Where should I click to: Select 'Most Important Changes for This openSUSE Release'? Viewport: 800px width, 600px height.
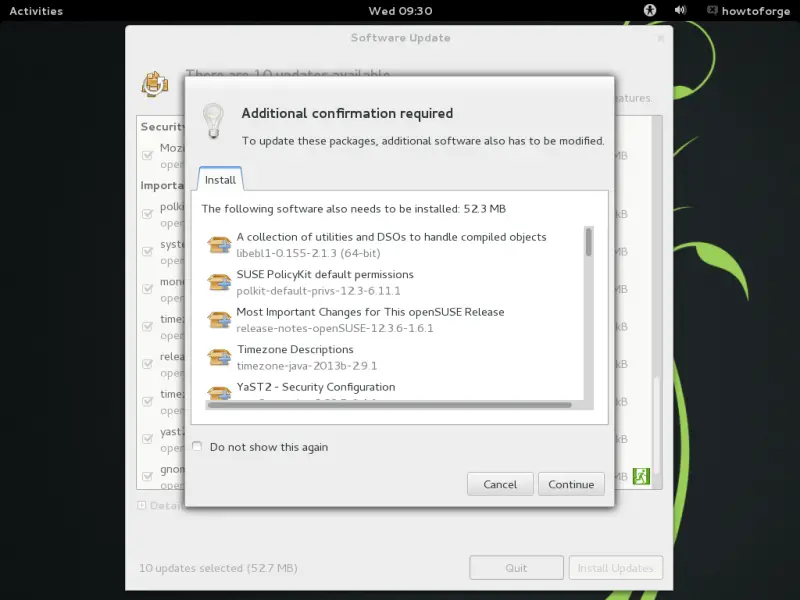(x=394, y=319)
